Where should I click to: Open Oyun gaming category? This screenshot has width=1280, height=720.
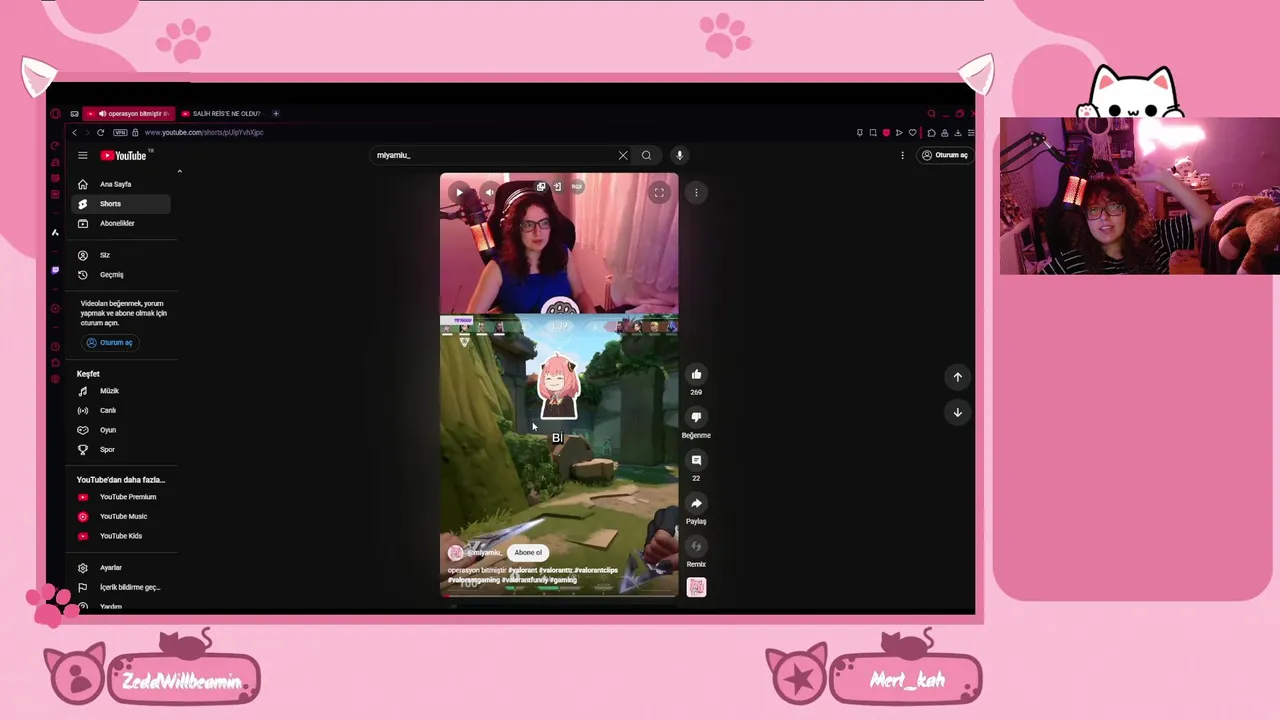pos(123,430)
